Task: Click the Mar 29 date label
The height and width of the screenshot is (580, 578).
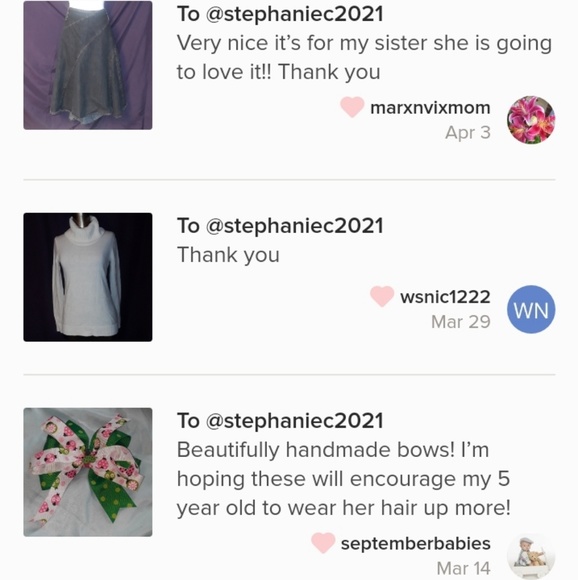Action: click(x=461, y=322)
